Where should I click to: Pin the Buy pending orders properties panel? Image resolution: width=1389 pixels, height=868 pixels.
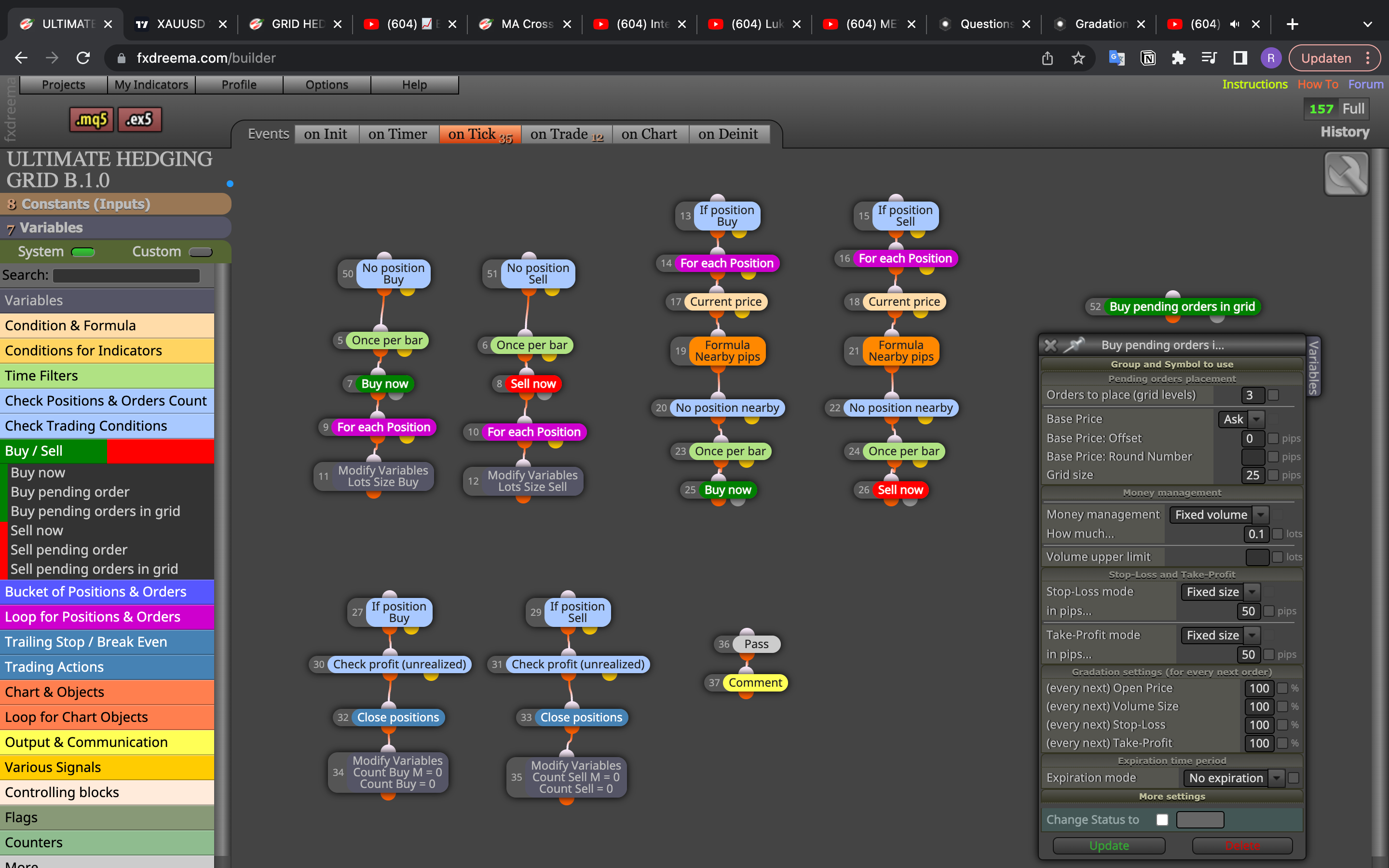click(x=1073, y=344)
